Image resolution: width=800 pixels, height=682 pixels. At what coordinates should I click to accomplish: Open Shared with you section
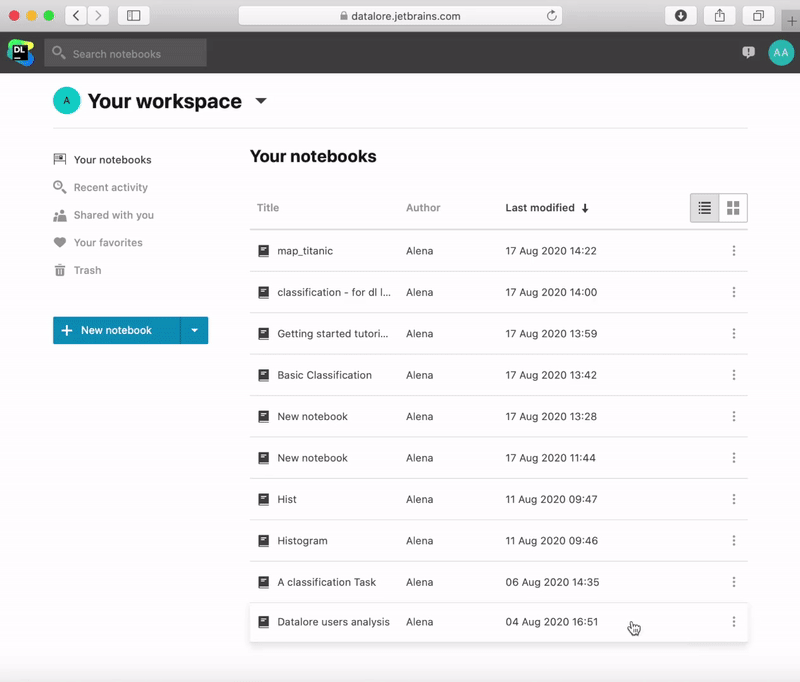pos(114,215)
